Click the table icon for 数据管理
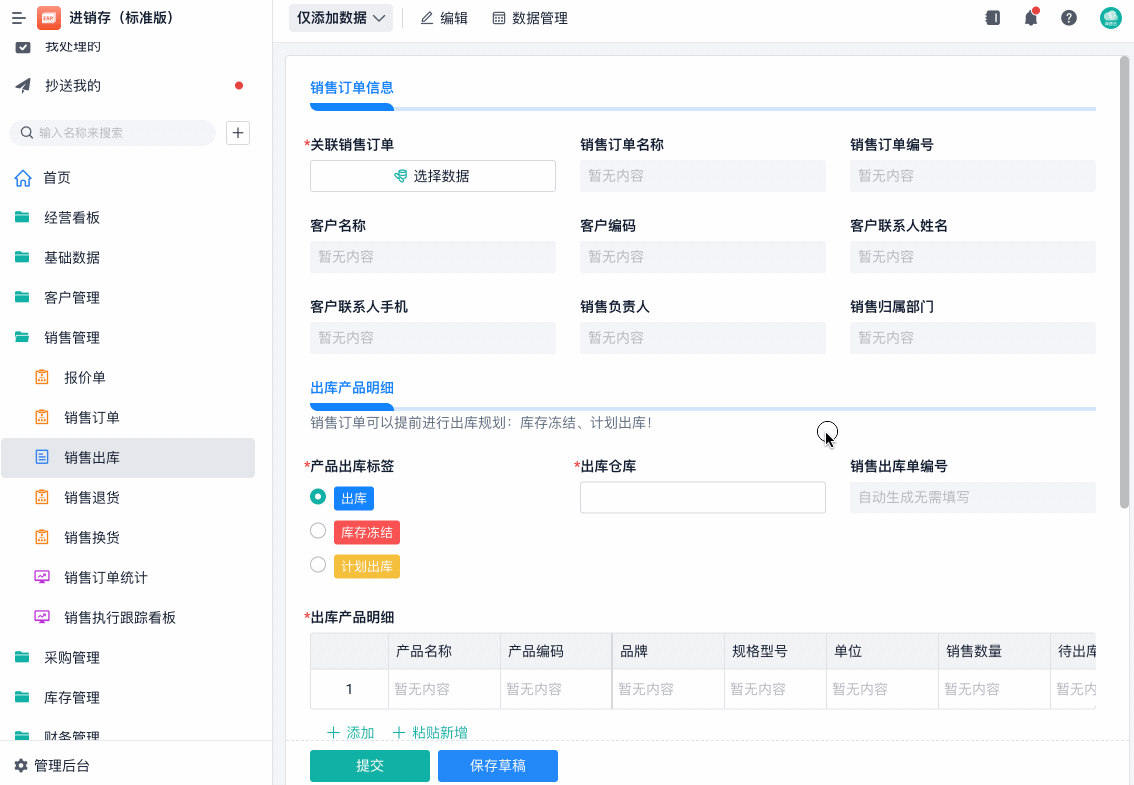Screen dimensions: 1134x785 (499, 18)
